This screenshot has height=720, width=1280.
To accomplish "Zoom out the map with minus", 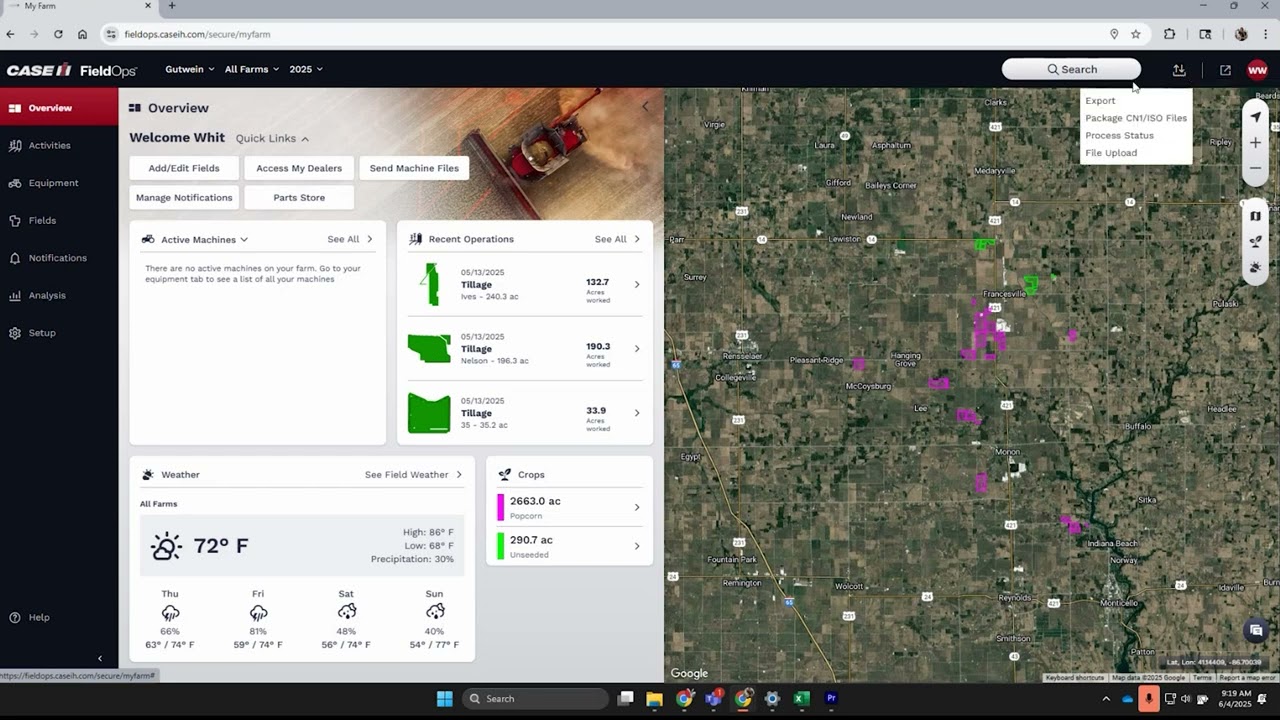I will click(x=1256, y=168).
